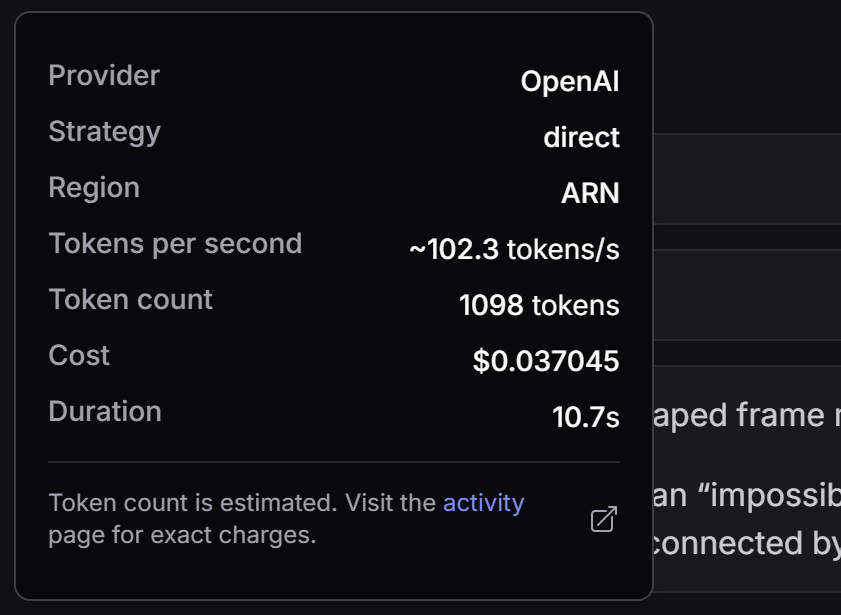Select the direct strategy value
This screenshot has height=615, width=841.
pyautogui.click(x=581, y=138)
